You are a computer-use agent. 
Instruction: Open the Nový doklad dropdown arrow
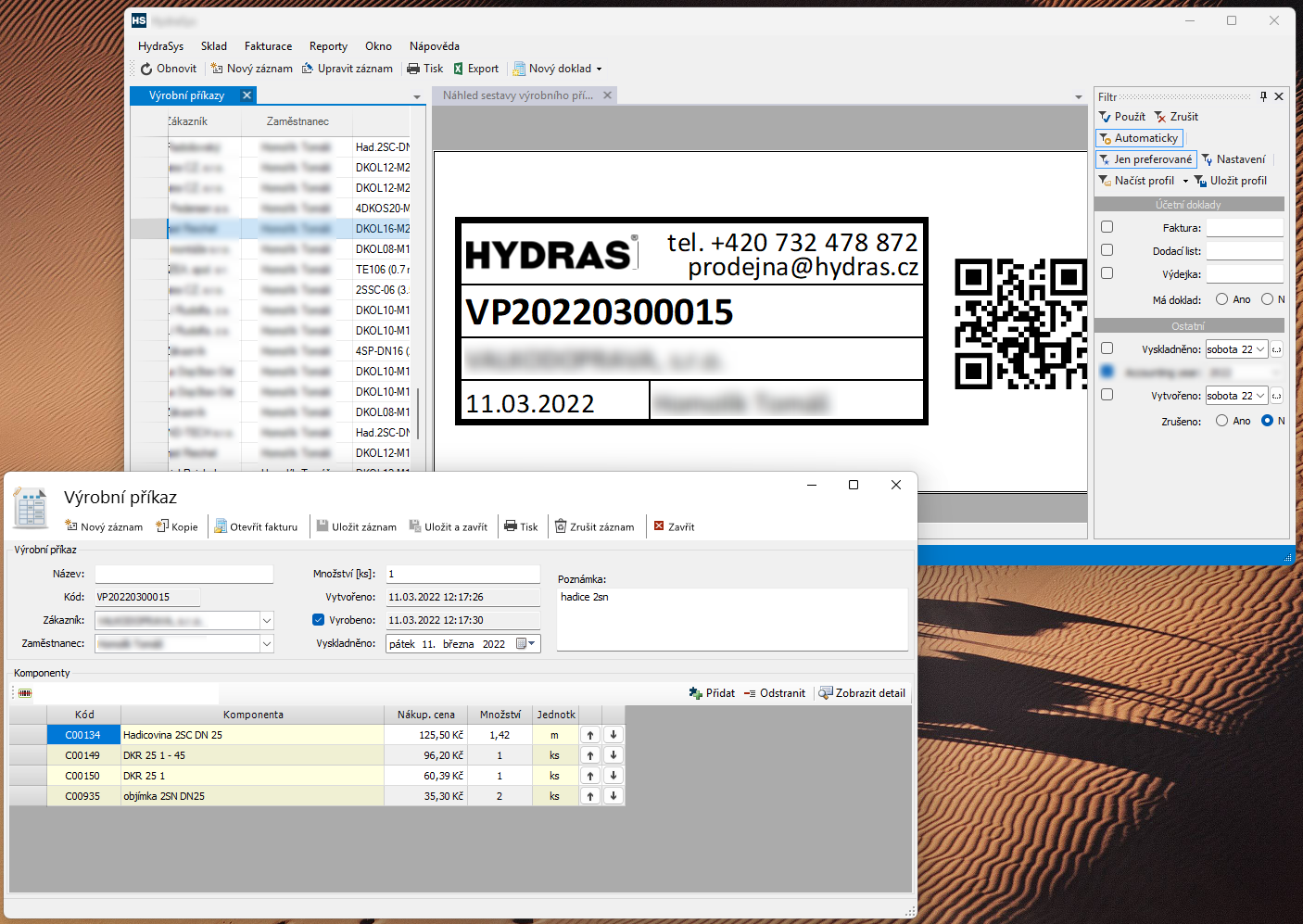599,69
